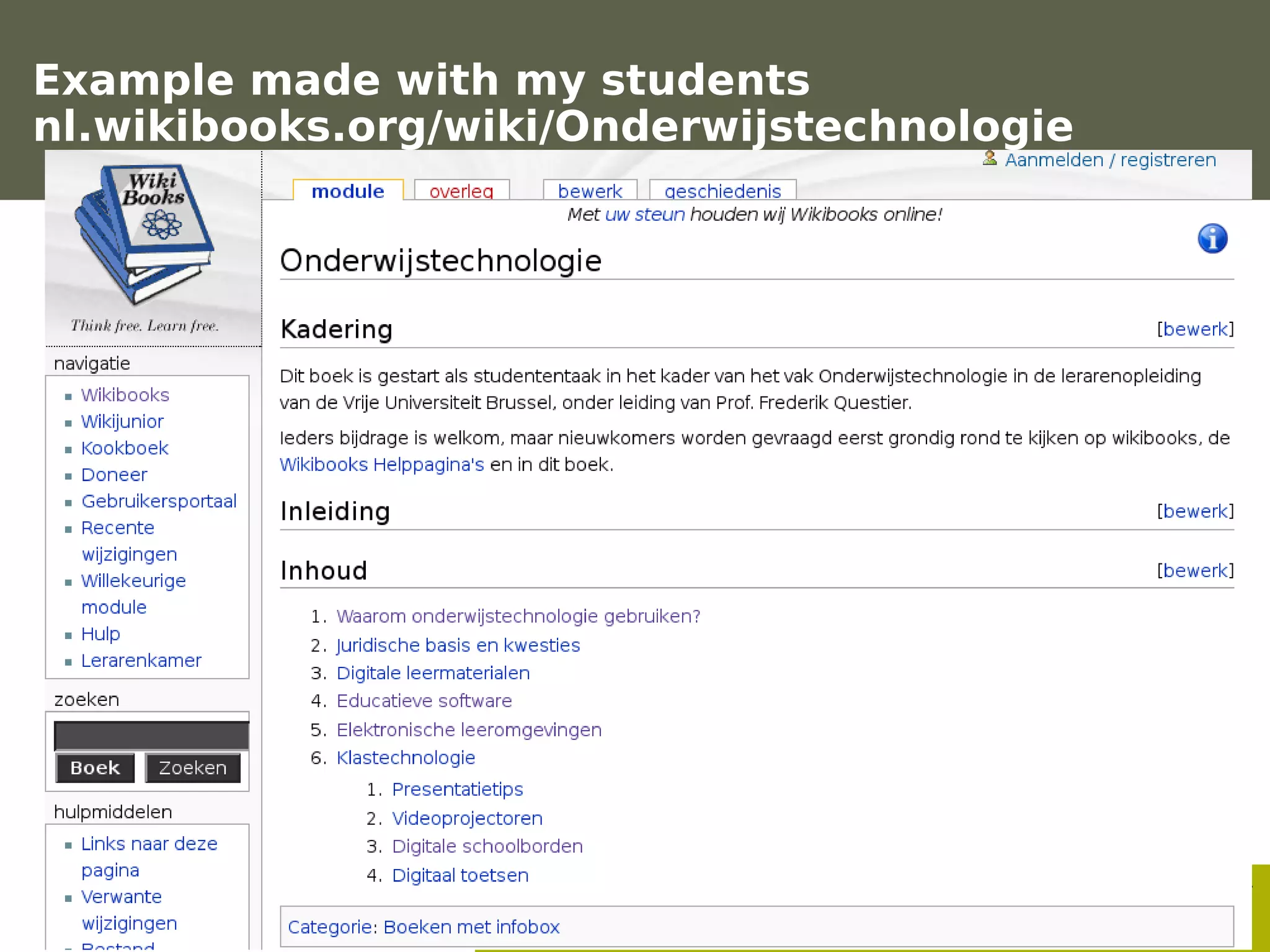The height and width of the screenshot is (952, 1270).
Task: Open Wikijunior navigation link
Action: [x=122, y=421]
